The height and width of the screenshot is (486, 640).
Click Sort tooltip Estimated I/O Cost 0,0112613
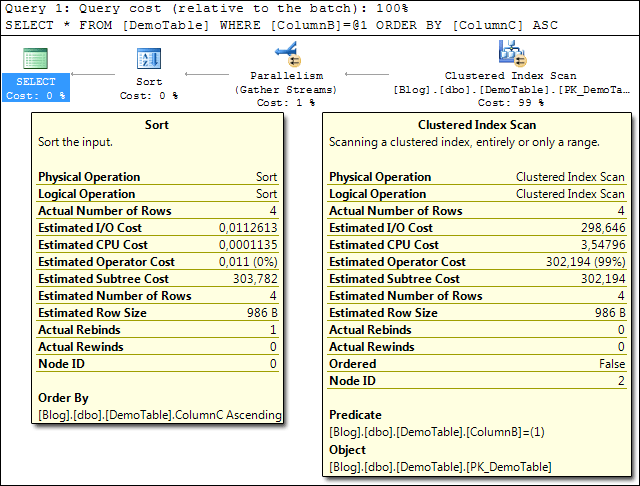(x=158, y=228)
